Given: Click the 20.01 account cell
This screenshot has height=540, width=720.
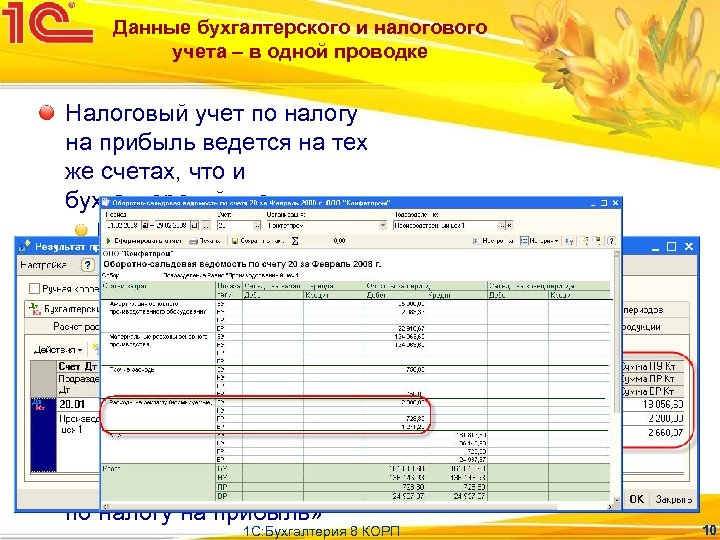Looking at the screenshot, I should 78,405.
